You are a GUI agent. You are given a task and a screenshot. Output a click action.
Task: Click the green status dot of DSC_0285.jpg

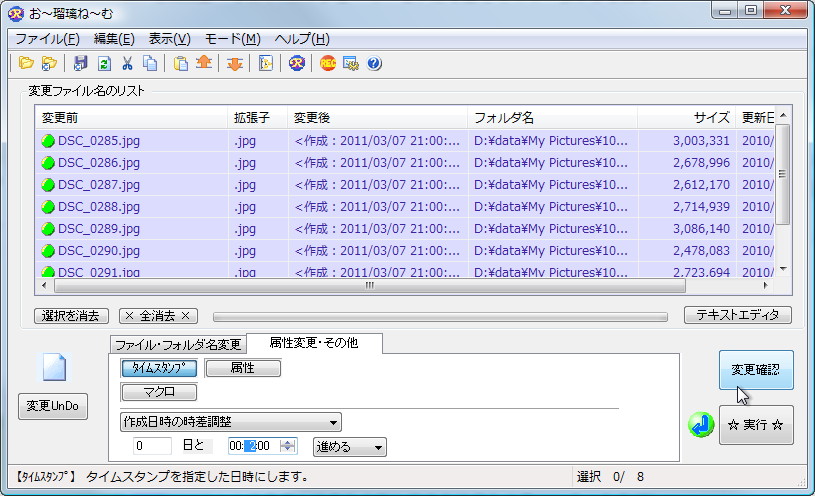[48, 141]
